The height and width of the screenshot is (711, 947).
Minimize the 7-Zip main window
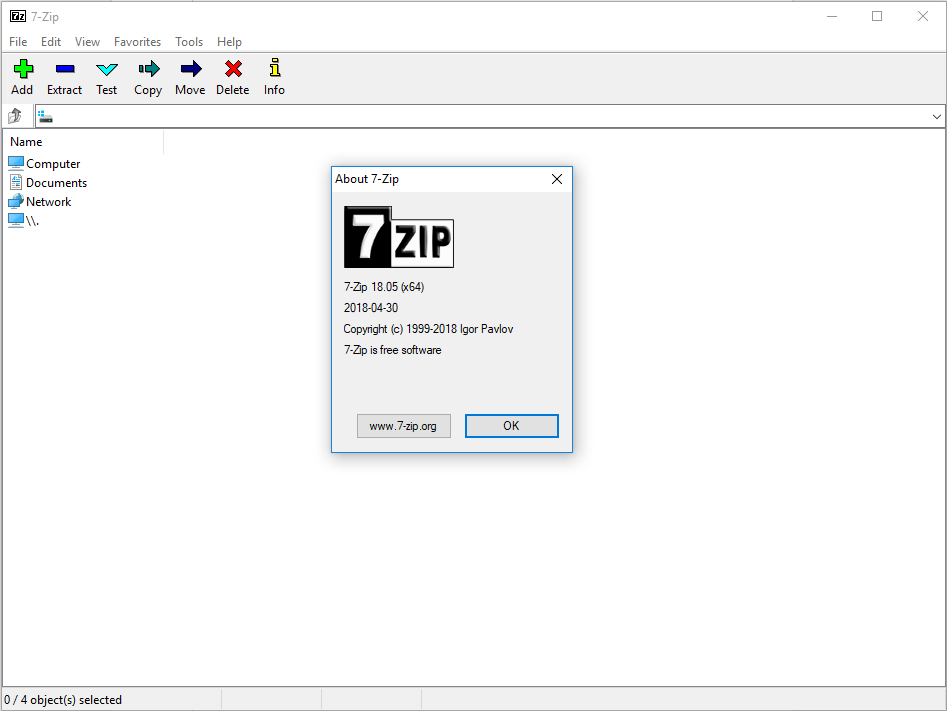pyautogui.click(x=832, y=16)
